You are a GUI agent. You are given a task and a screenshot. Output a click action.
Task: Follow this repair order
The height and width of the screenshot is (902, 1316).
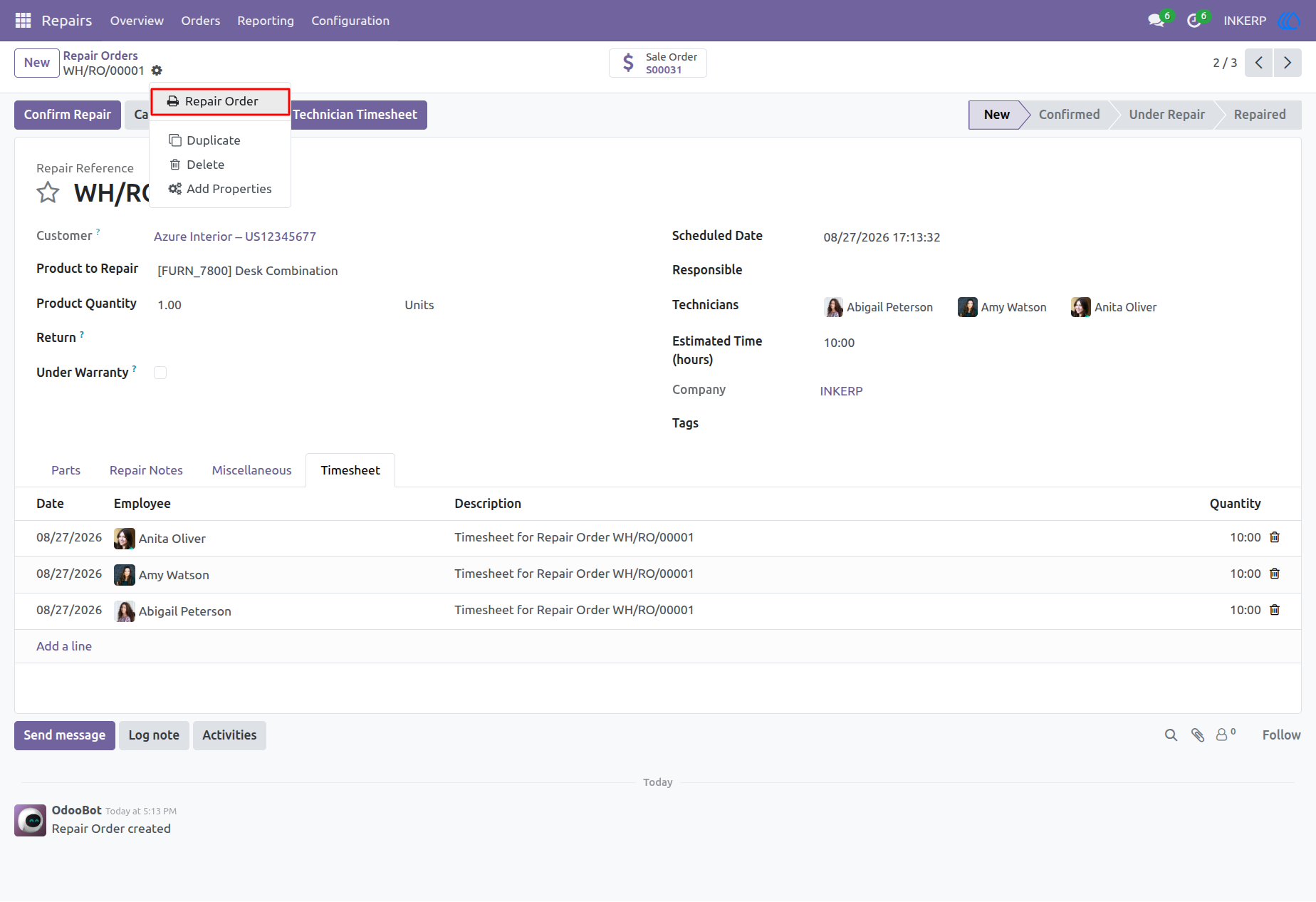tap(1281, 735)
